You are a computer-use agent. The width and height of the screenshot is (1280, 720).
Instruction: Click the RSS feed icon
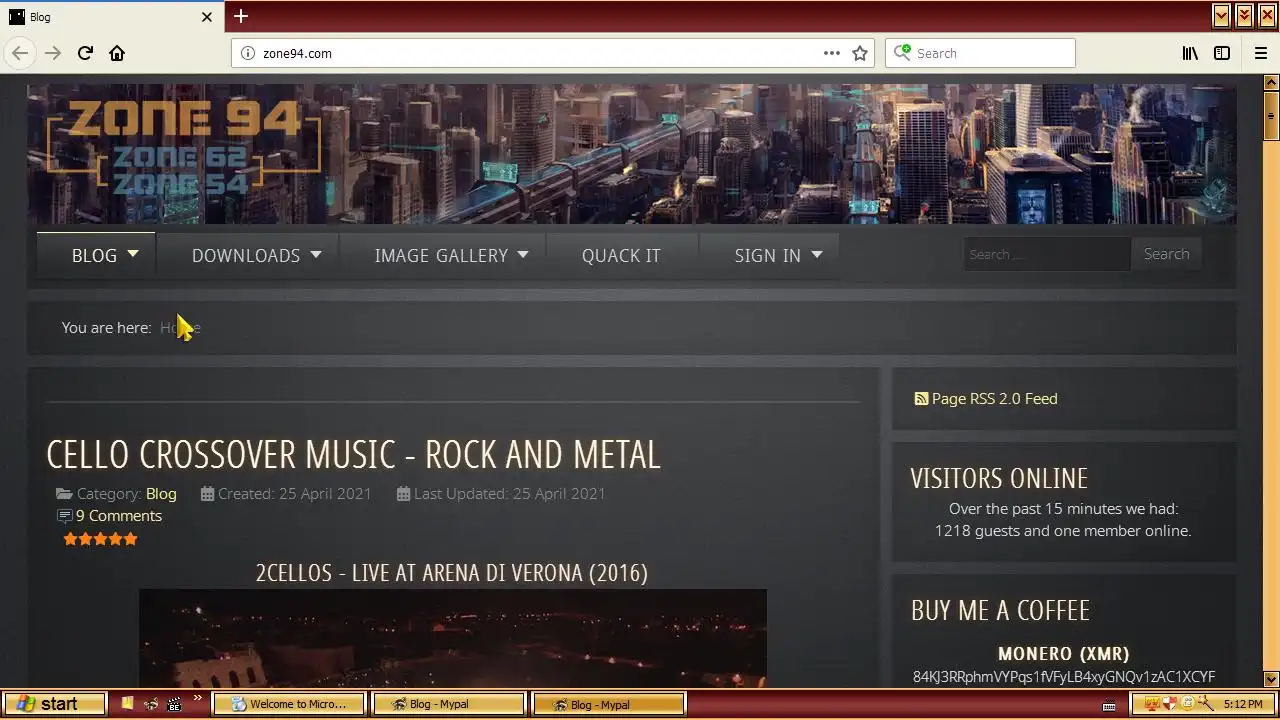pyautogui.click(x=921, y=398)
